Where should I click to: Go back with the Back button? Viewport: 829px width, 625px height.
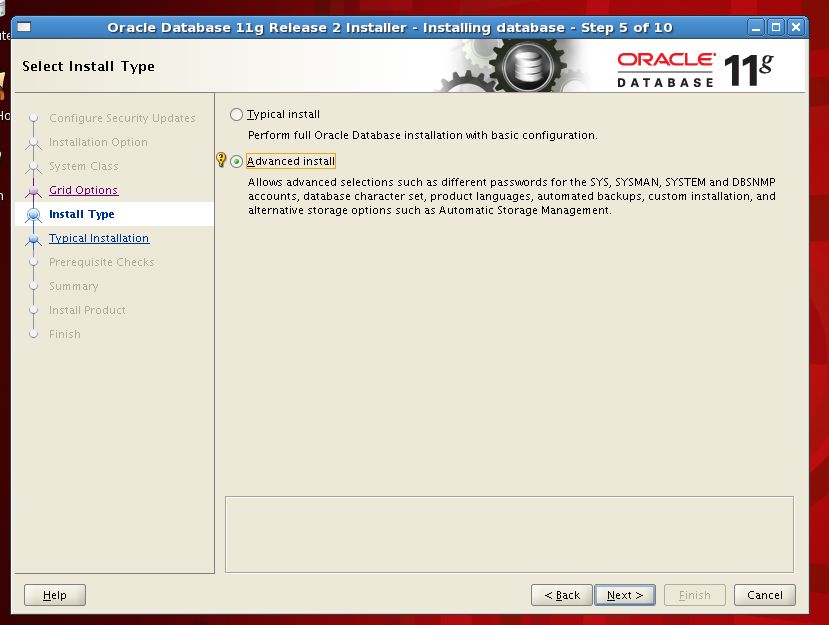(x=561, y=595)
